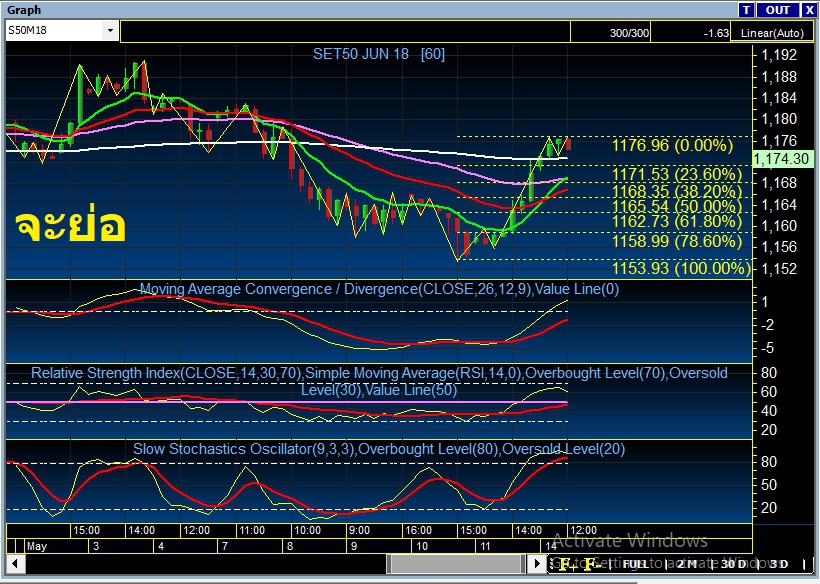This screenshot has width=820, height=584.
Task: Click the OUT button in title bar
Action: (777, 10)
